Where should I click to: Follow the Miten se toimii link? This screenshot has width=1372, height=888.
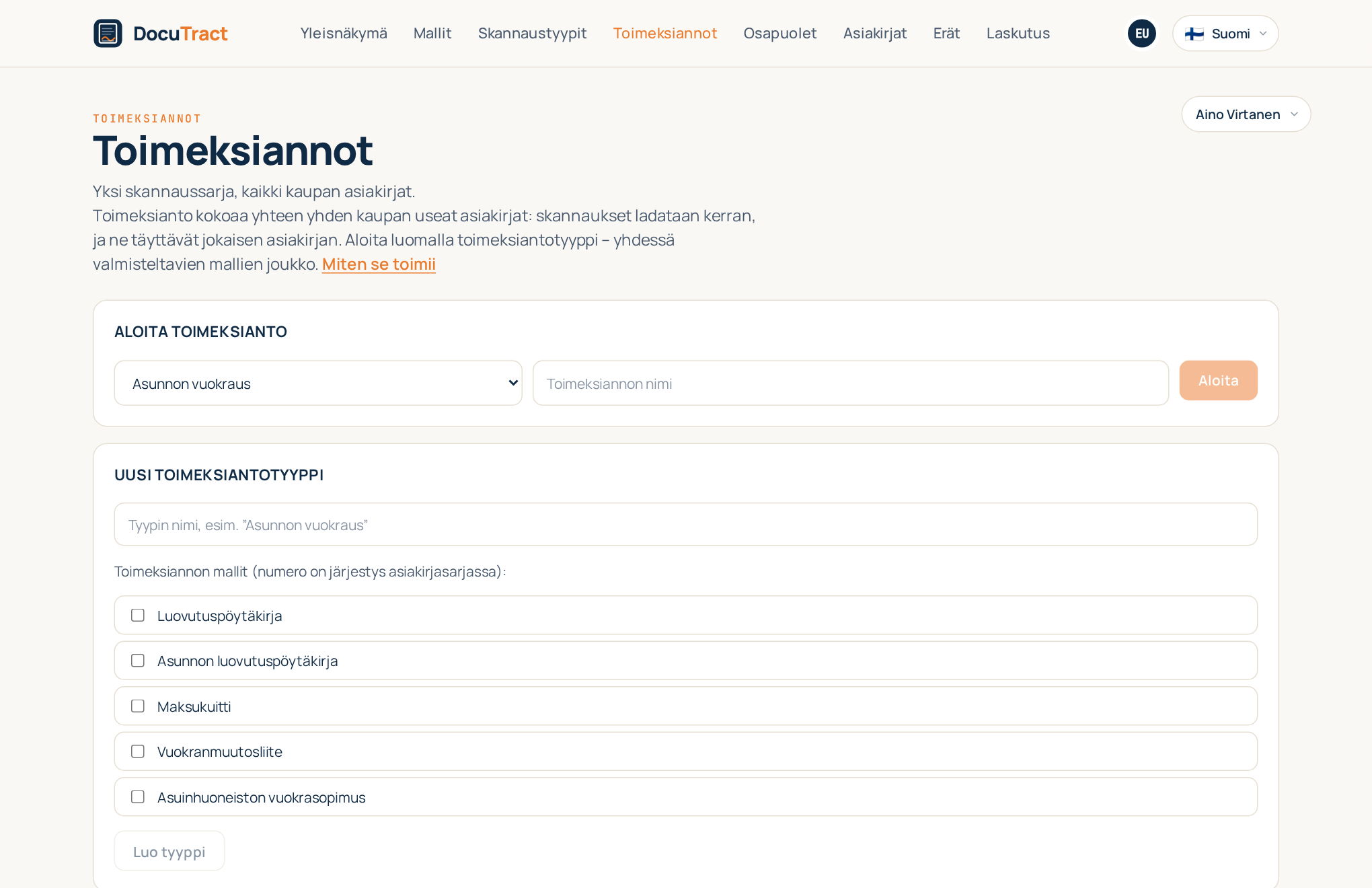click(x=379, y=264)
